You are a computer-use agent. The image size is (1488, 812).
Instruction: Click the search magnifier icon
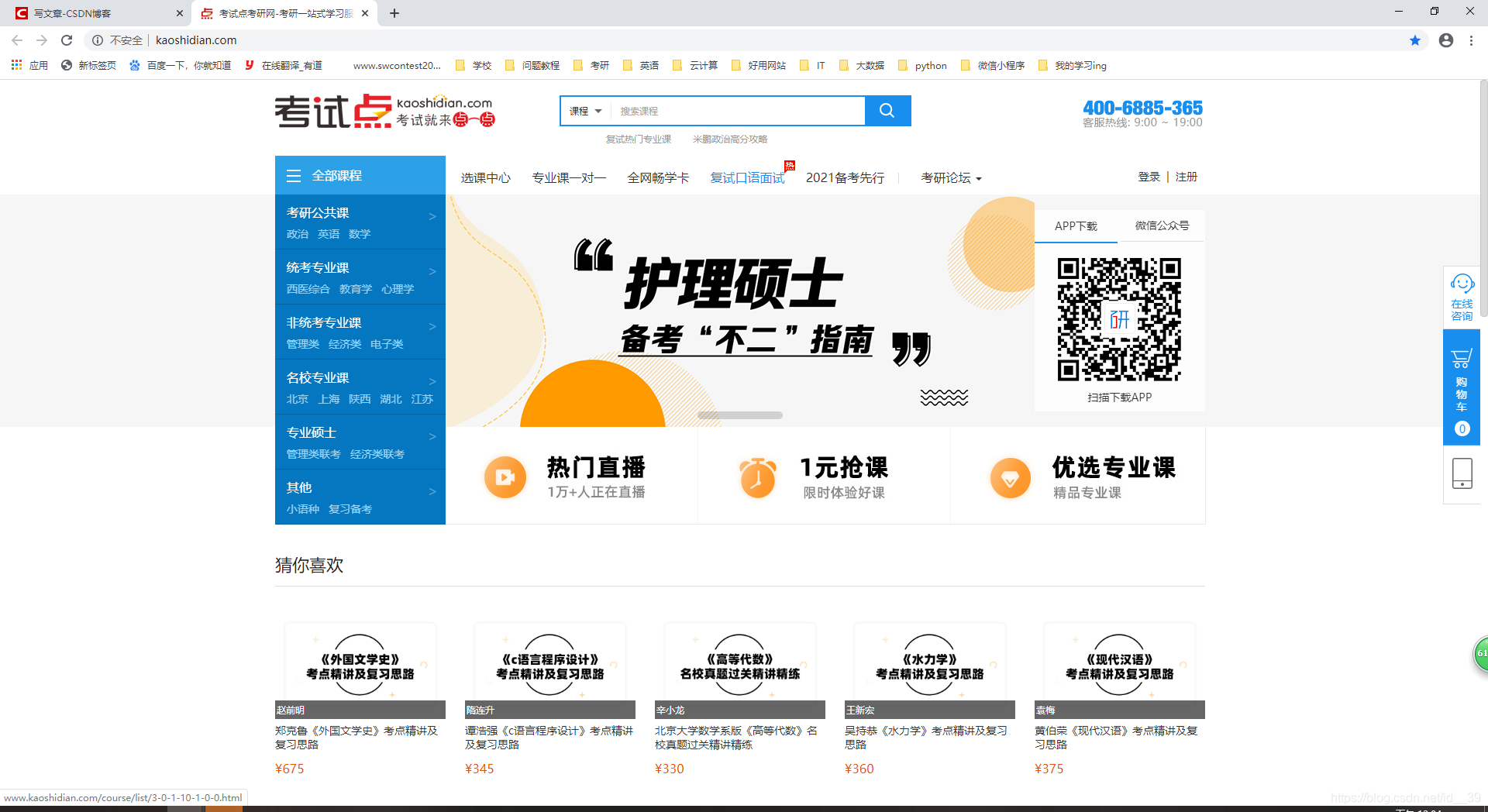(x=887, y=111)
